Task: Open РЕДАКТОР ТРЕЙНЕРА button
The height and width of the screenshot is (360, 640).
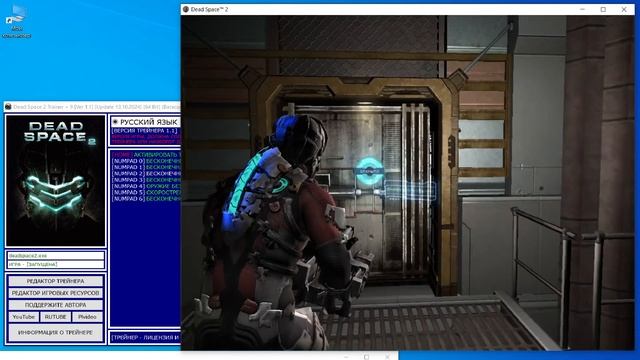Action: [x=56, y=281]
